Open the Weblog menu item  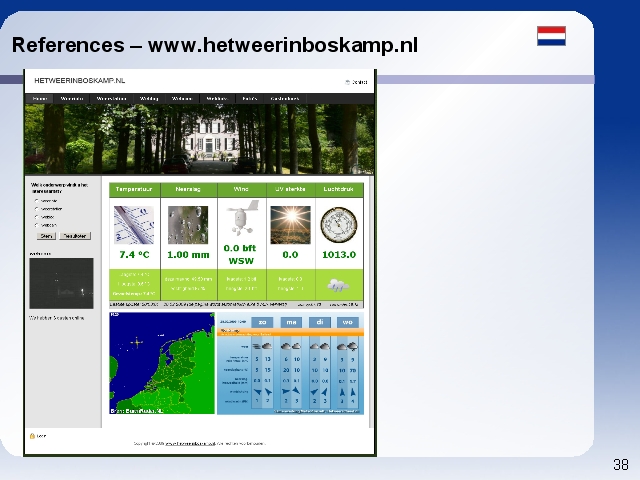click(x=149, y=99)
